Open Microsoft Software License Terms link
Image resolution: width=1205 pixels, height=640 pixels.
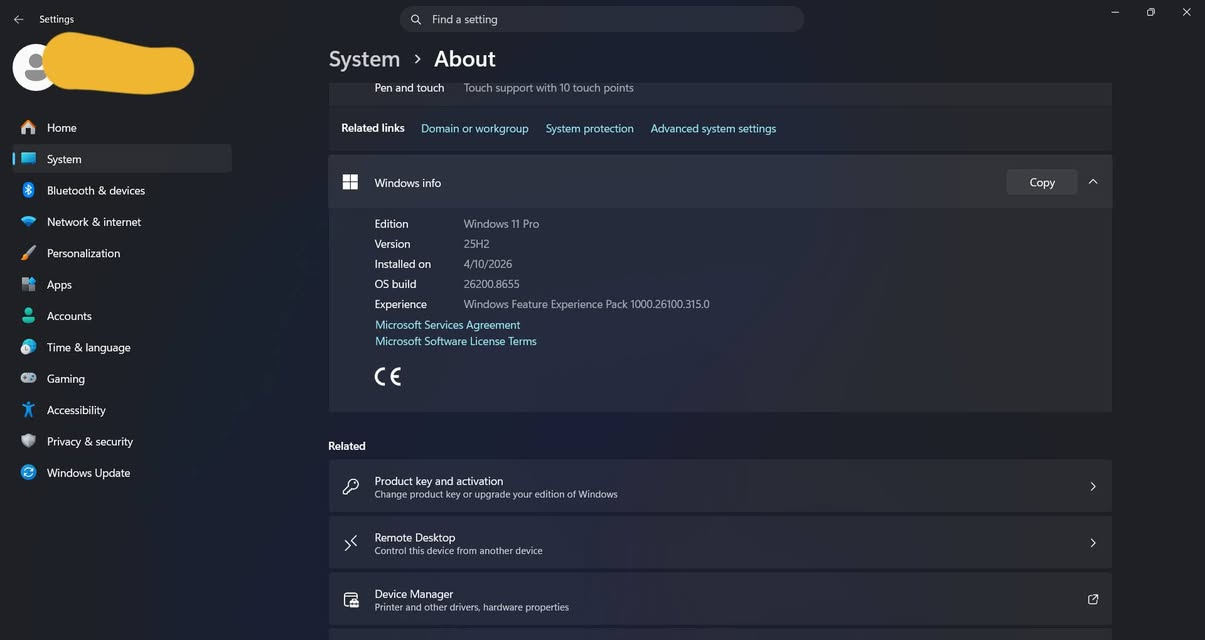click(456, 341)
